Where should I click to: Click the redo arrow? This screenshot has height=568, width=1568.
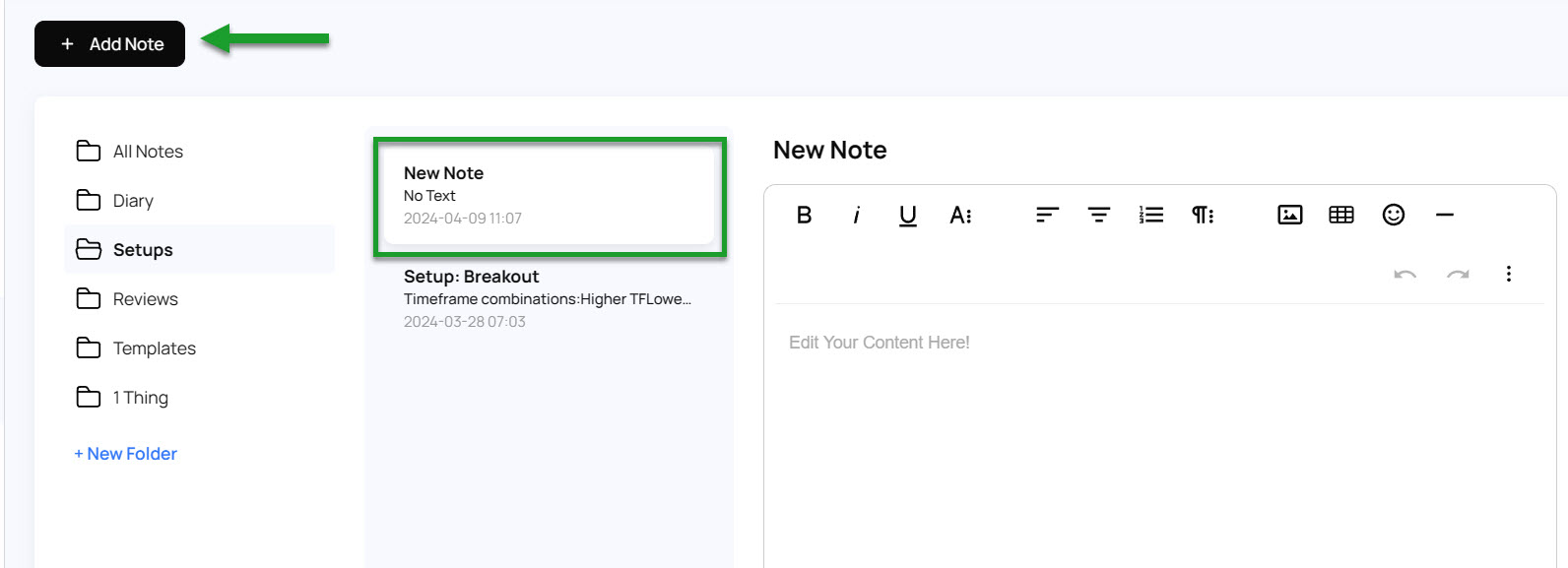click(x=1458, y=274)
